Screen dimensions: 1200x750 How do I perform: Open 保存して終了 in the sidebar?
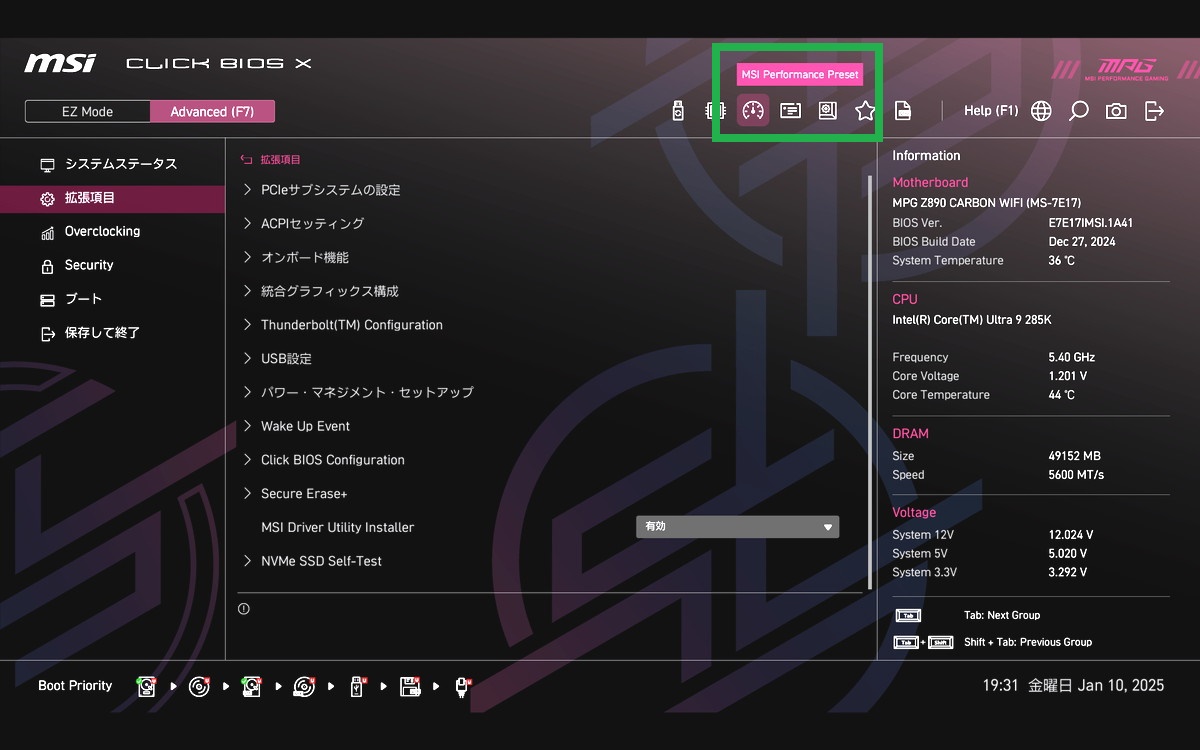(112, 333)
